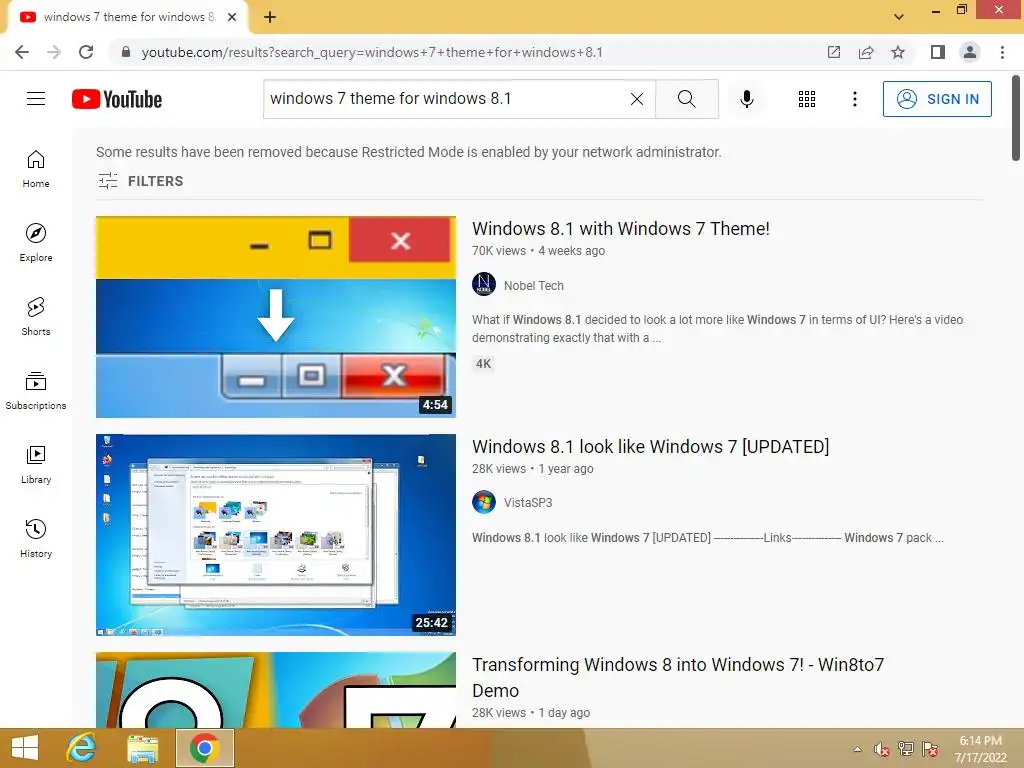This screenshot has height=768, width=1024.
Task: Click inside the YouTube search field
Action: click(447, 99)
